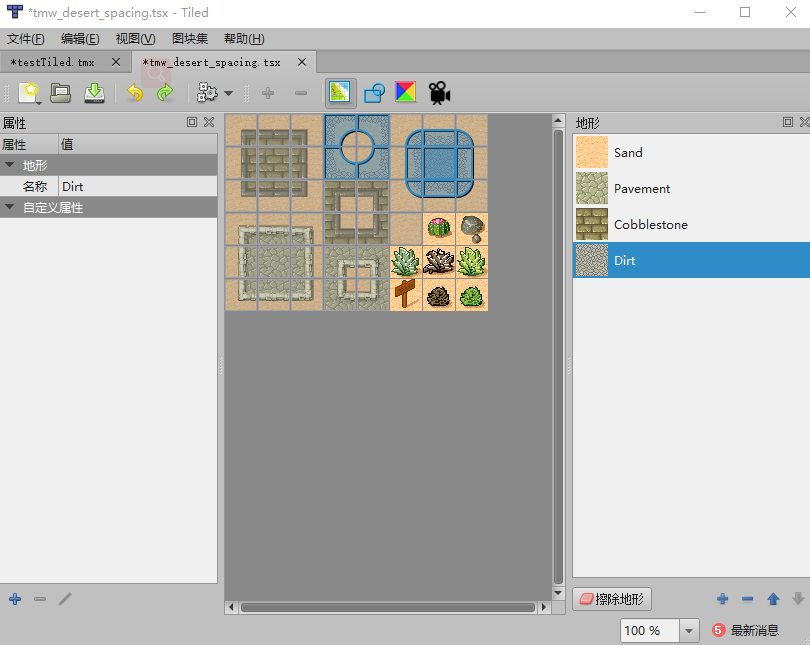Add a new terrain with the plus icon

click(722, 599)
